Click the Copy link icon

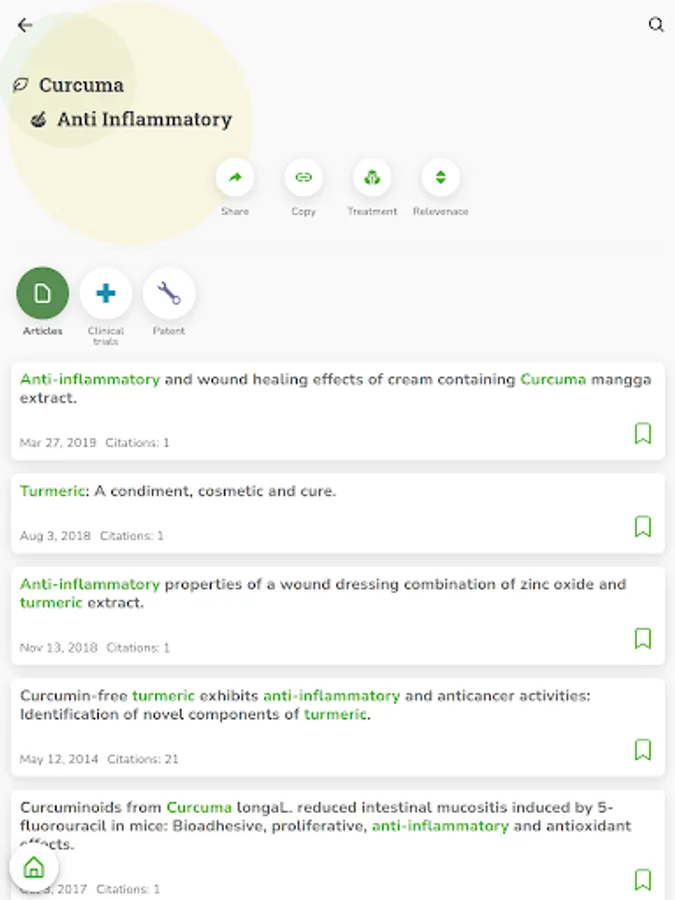[303, 178]
